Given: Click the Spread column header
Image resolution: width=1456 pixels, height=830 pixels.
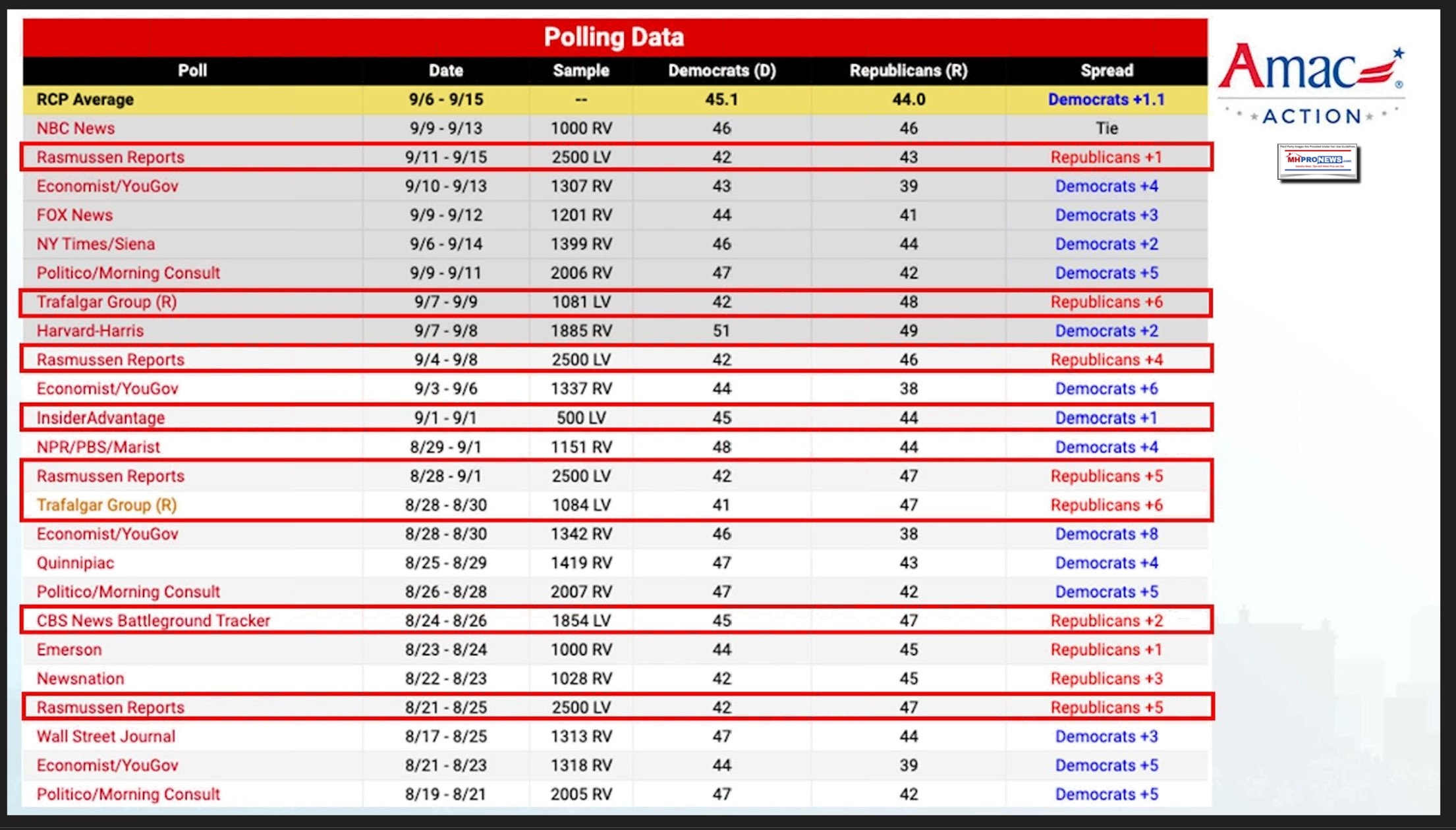Looking at the screenshot, I should tap(1107, 70).
